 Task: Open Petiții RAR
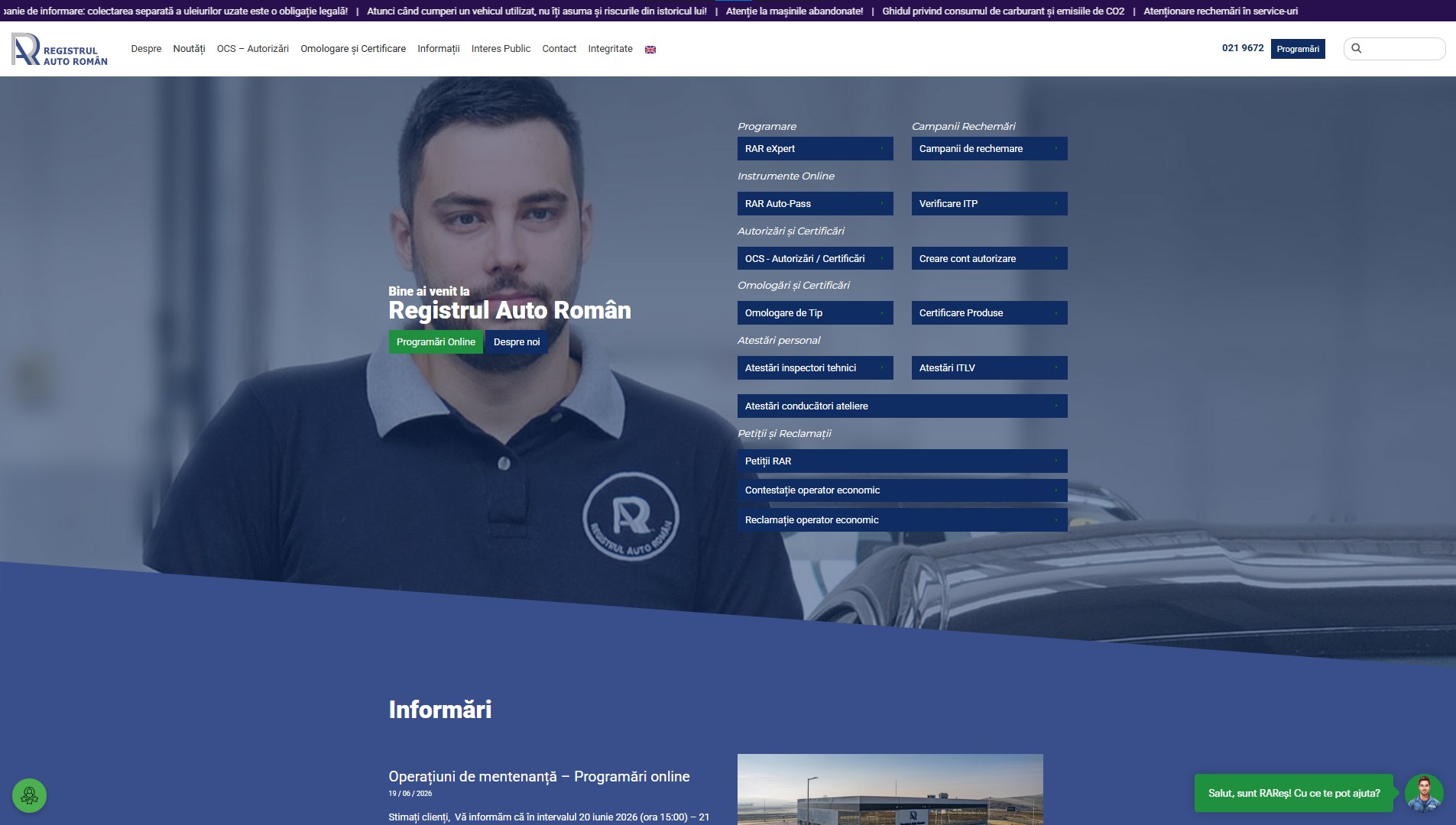[x=902, y=461]
